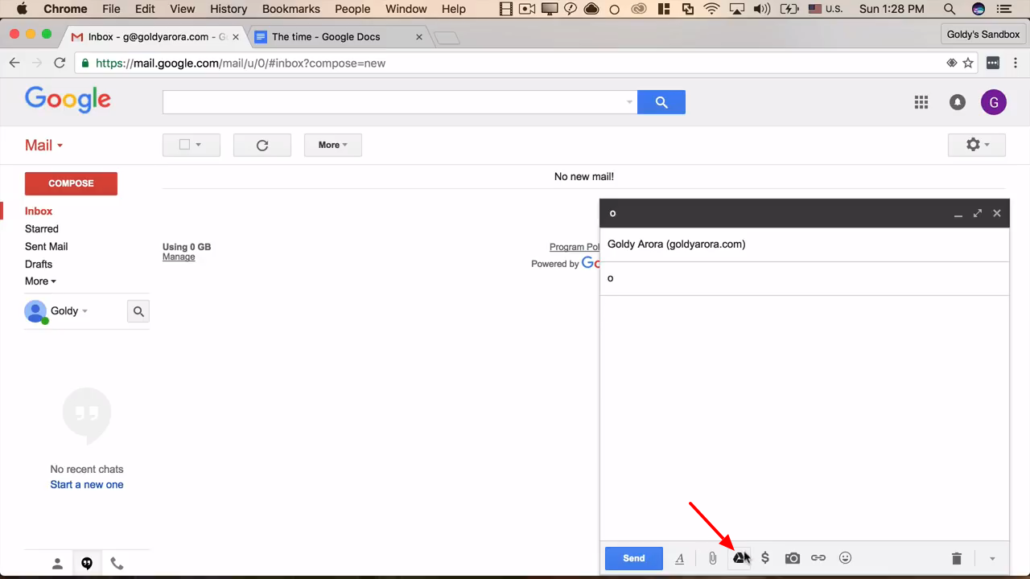The width and height of the screenshot is (1030, 579).
Task: Click Start a new one chat link
Action: pyautogui.click(x=87, y=485)
